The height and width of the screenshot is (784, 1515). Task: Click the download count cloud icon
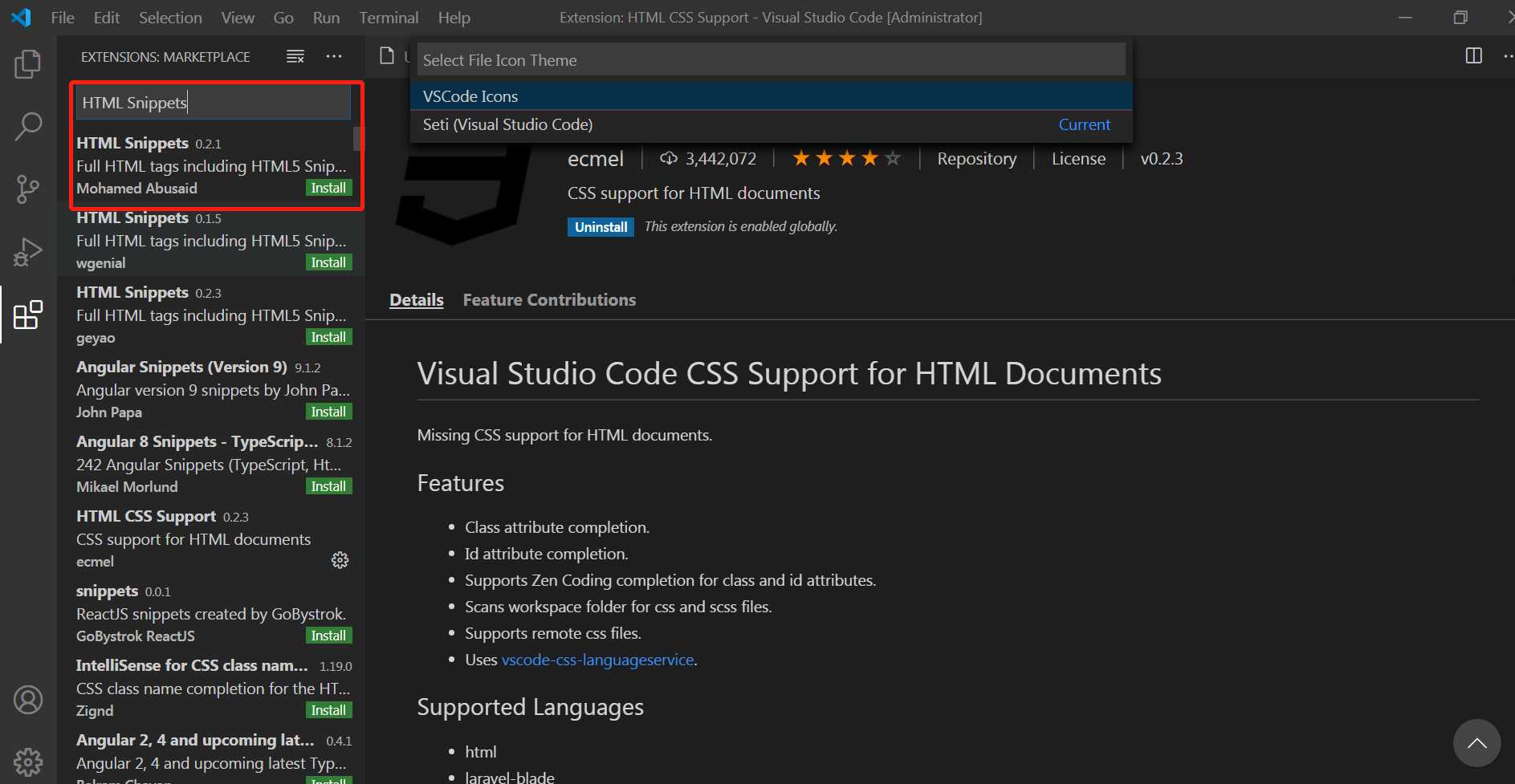pos(669,158)
